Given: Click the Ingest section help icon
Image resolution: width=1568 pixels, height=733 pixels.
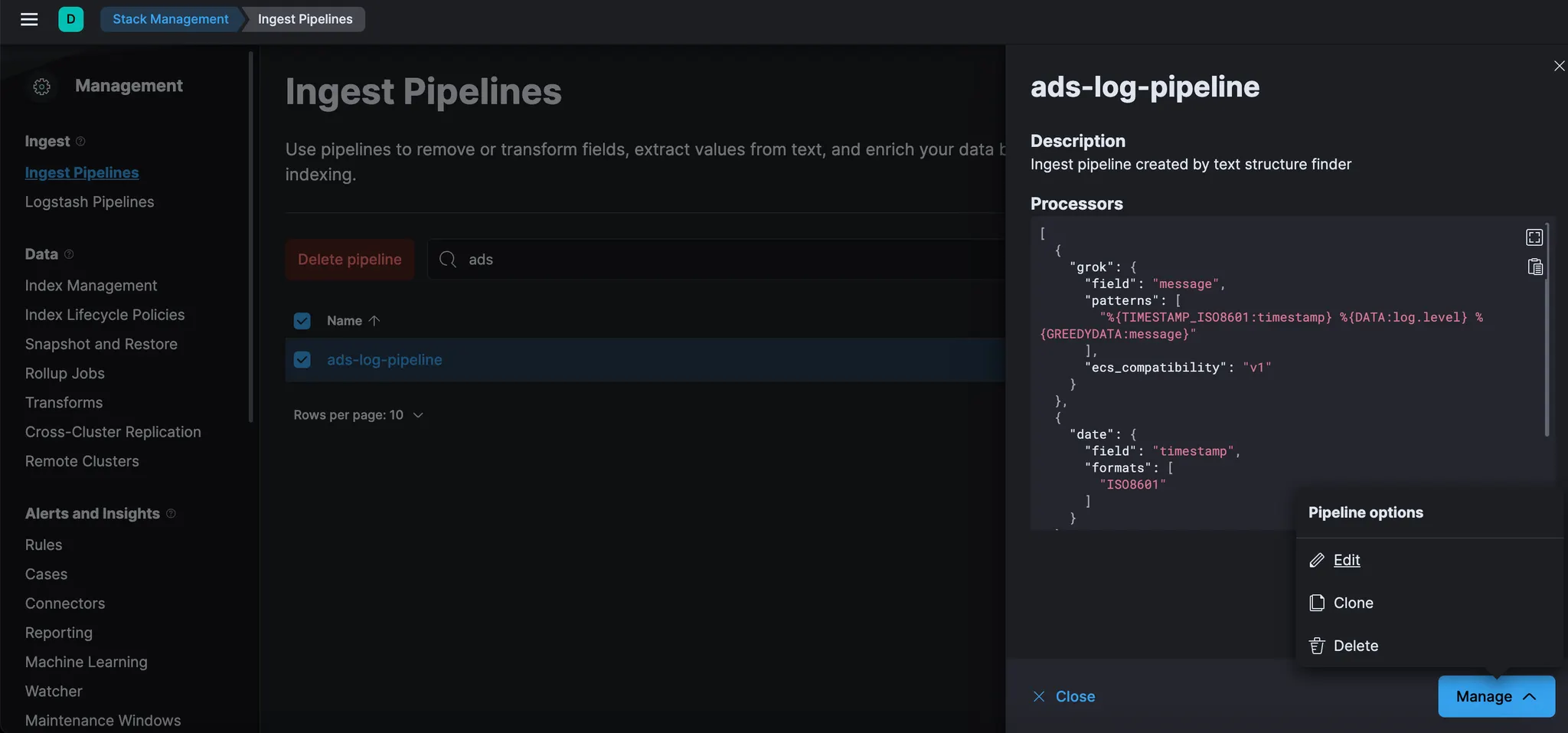Looking at the screenshot, I should pyautogui.click(x=80, y=142).
